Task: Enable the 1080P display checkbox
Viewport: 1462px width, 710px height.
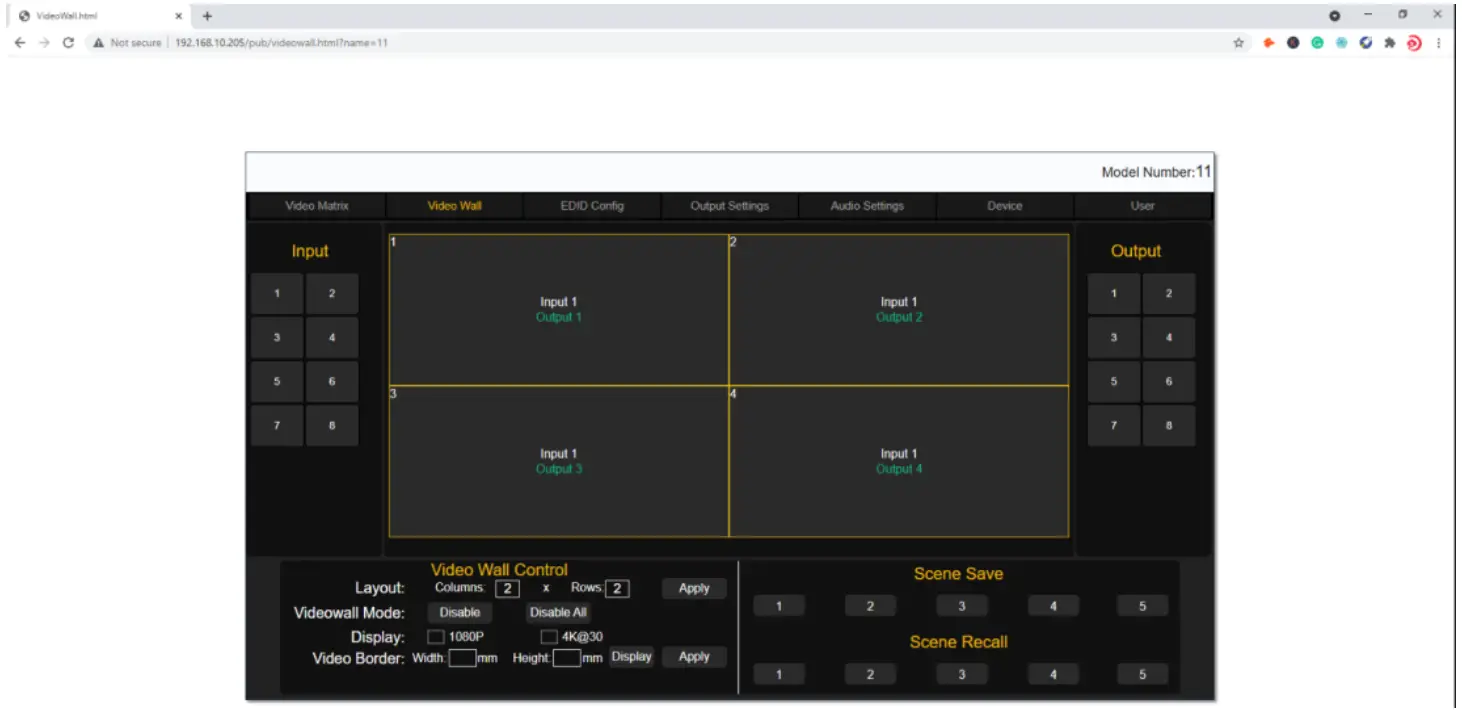Action: point(436,636)
